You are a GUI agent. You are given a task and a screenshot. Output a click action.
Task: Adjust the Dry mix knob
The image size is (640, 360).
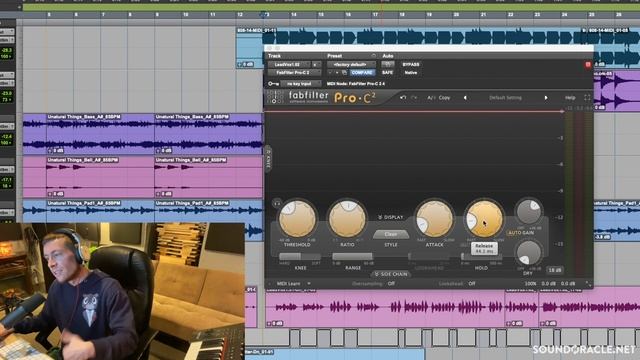529,253
